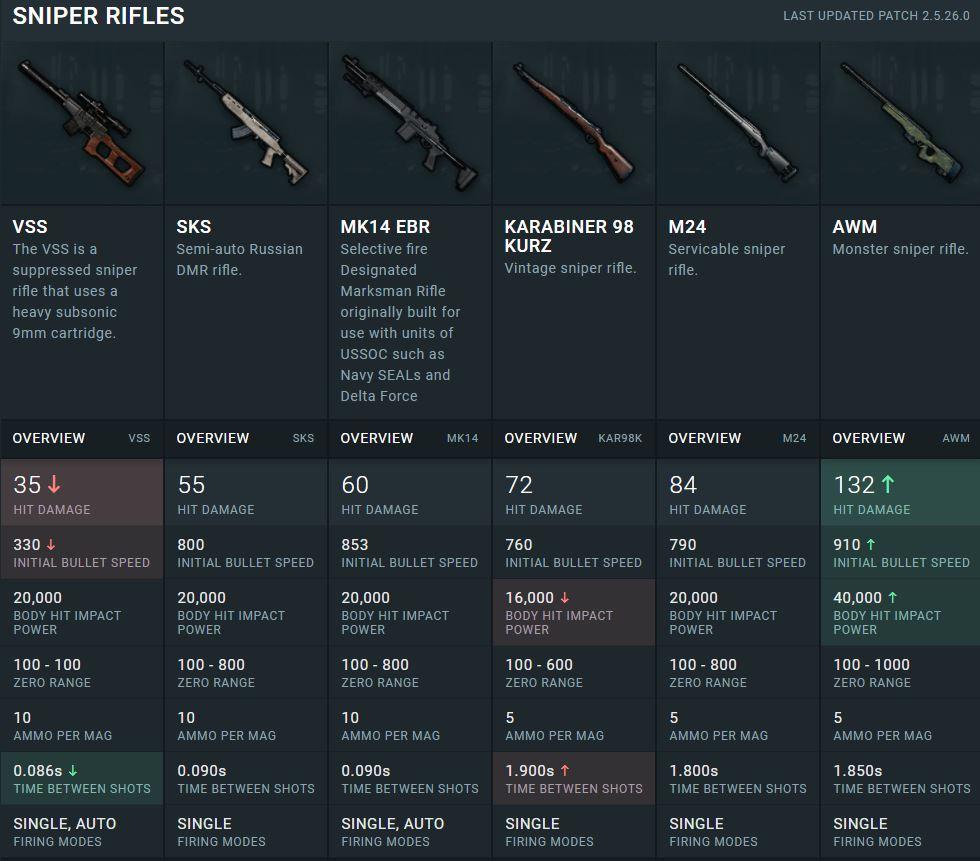The height and width of the screenshot is (861, 980).
Task: Click the Kar98k zero range 100 - 600
Action: tap(539, 664)
